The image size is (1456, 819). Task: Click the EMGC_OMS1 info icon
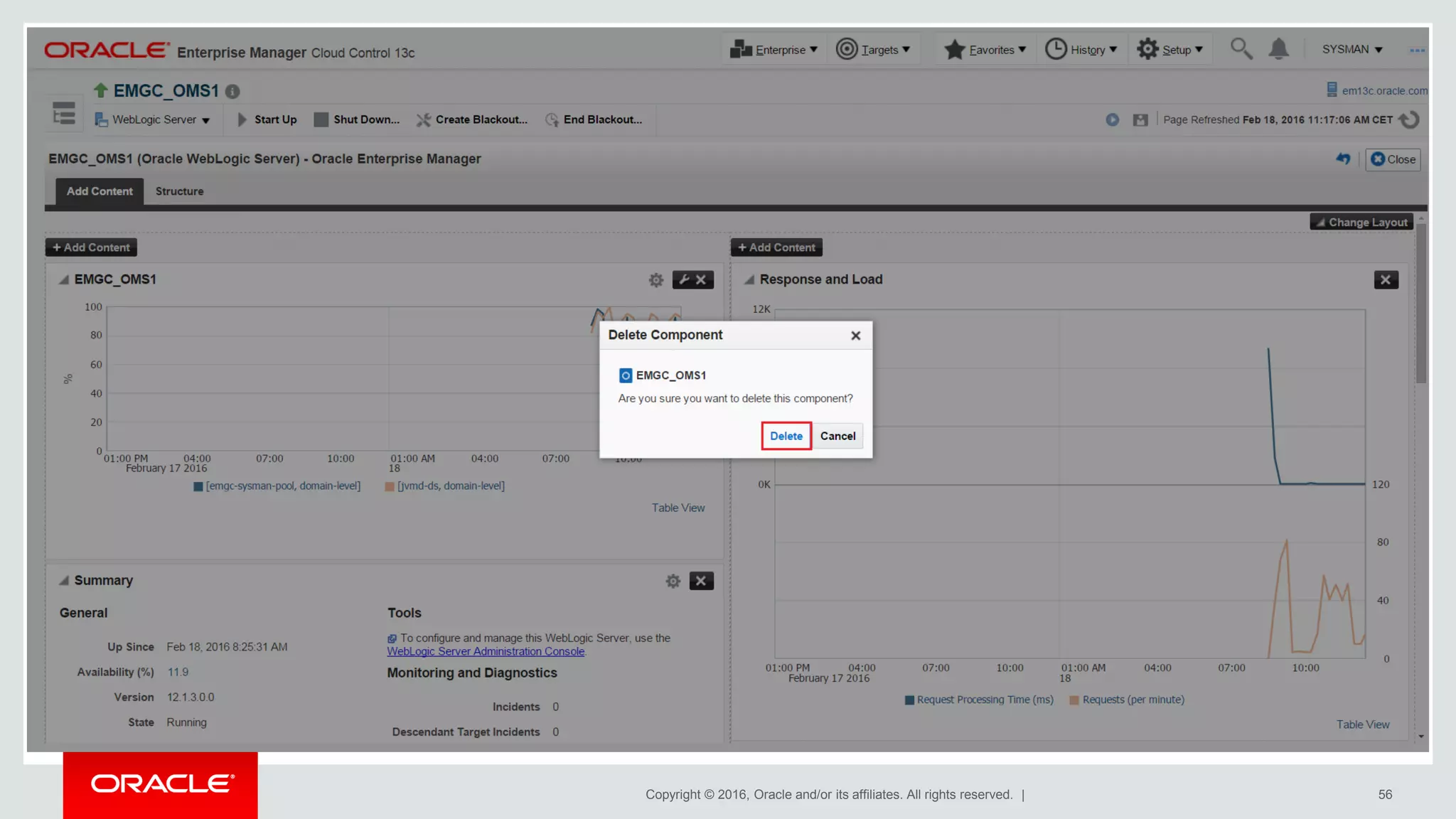pyautogui.click(x=232, y=92)
